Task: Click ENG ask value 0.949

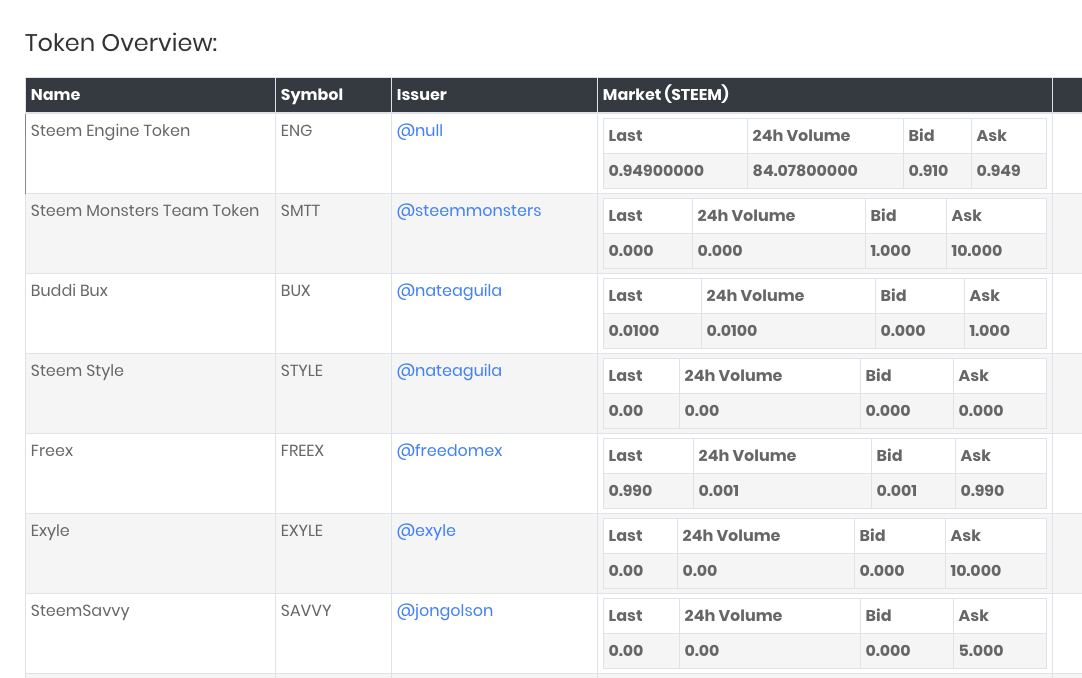Action: pyautogui.click(x=998, y=170)
